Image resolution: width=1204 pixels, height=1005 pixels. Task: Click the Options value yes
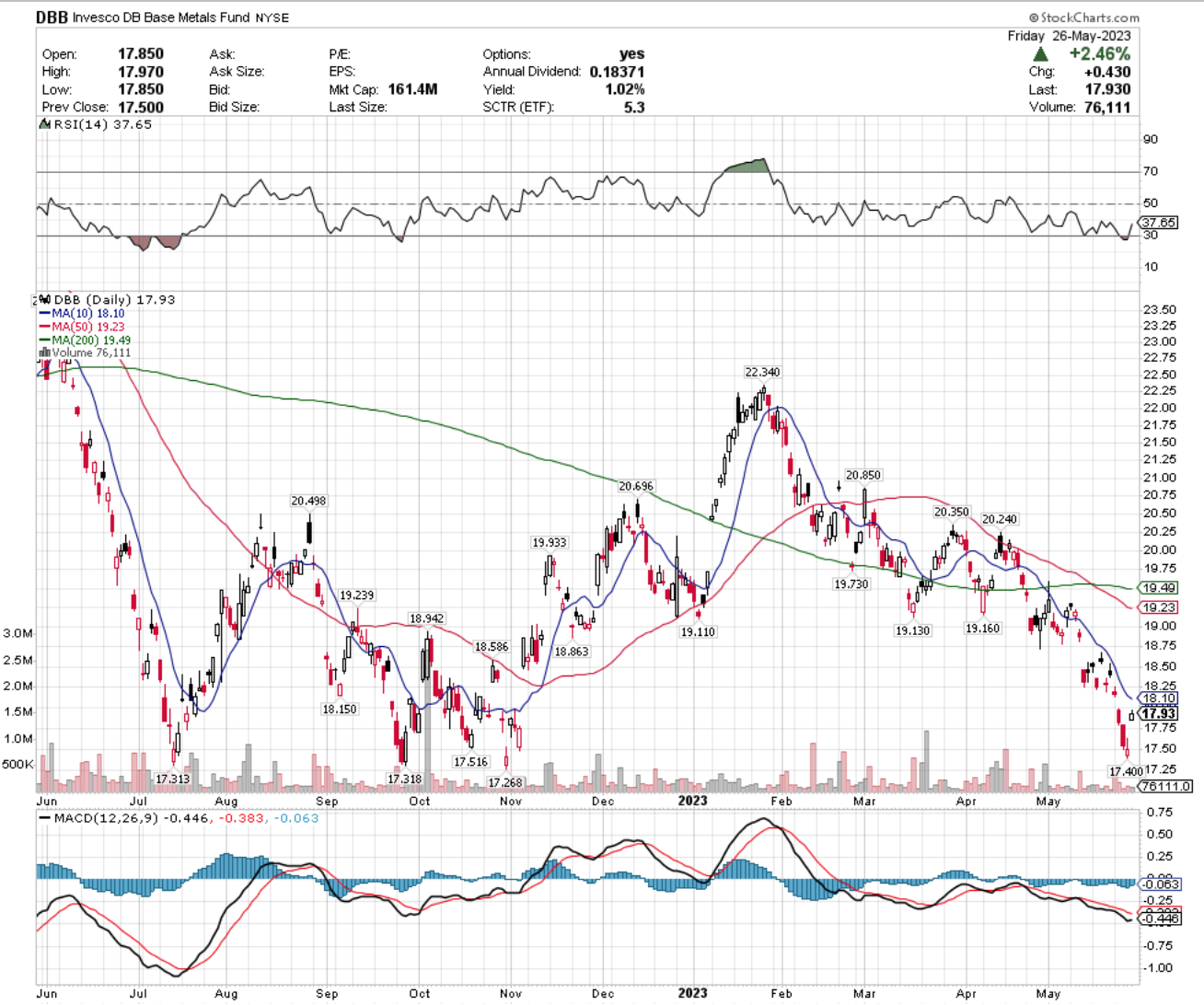click(x=632, y=54)
